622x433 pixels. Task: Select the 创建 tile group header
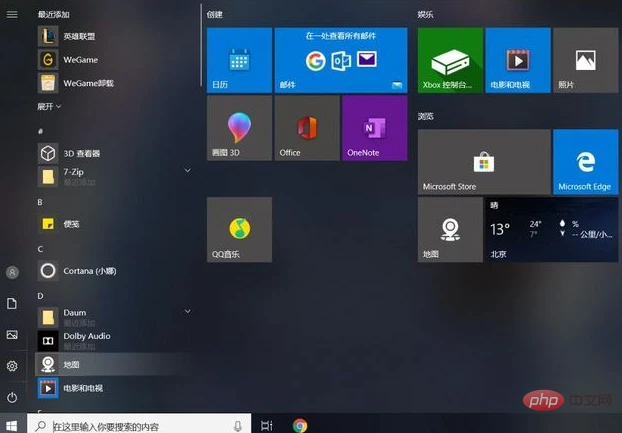coord(214,15)
